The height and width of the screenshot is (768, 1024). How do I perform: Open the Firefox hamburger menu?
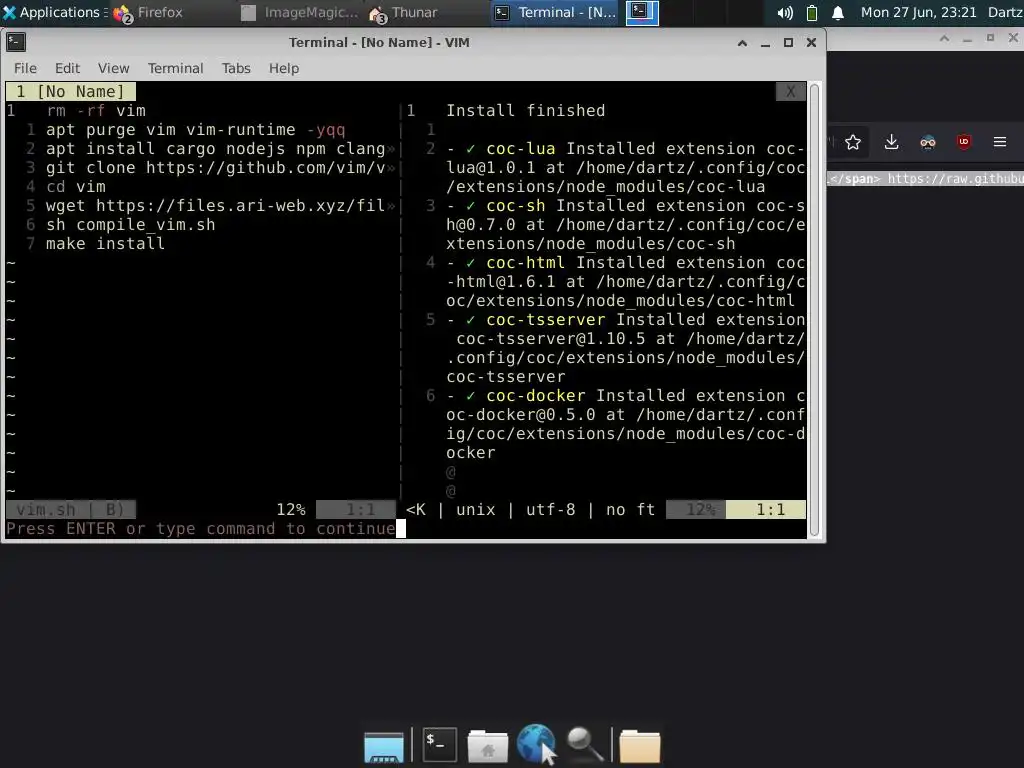point(999,142)
